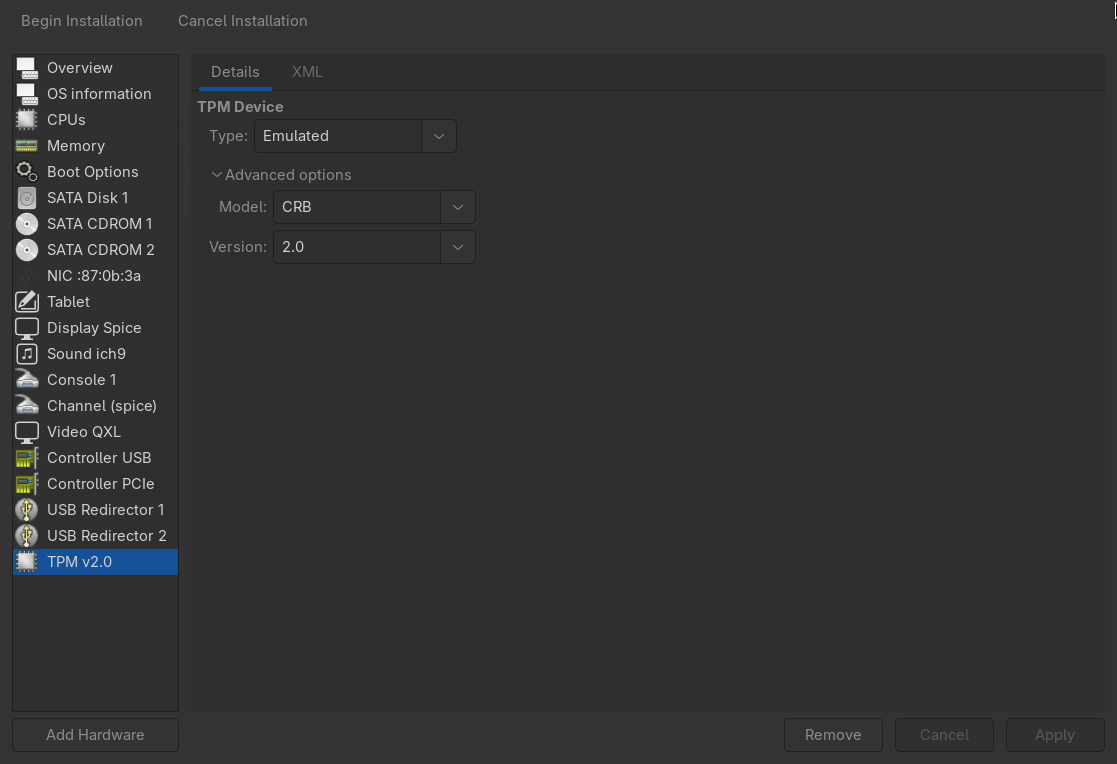
Task: Click Begin Installation
Action: [x=81, y=20]
